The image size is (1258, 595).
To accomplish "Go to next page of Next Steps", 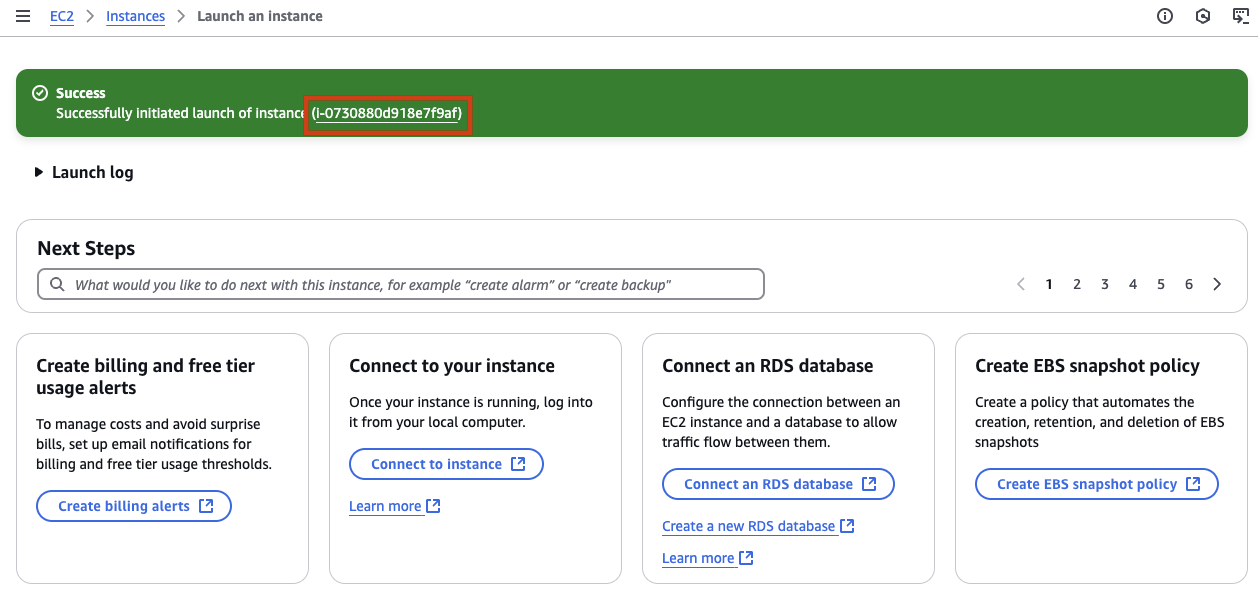I will [1217, 284].
